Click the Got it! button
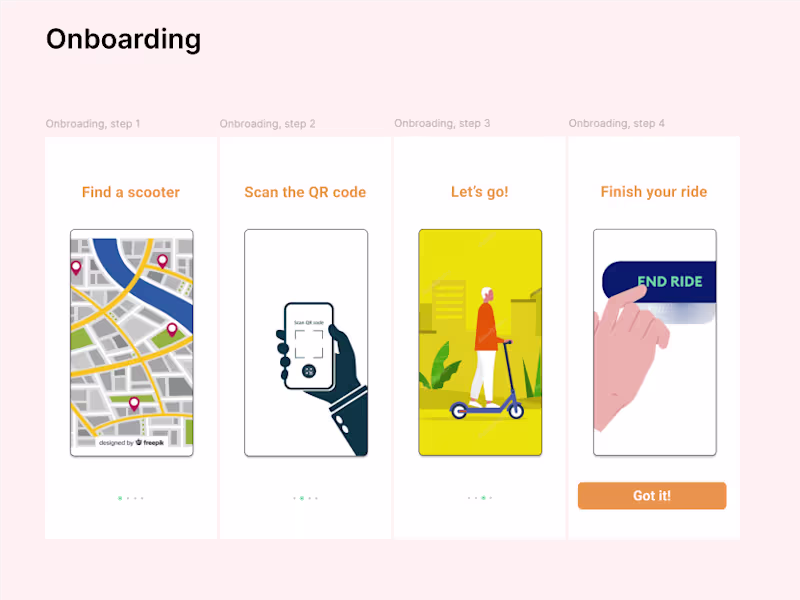800x600 pixels. 652,496
